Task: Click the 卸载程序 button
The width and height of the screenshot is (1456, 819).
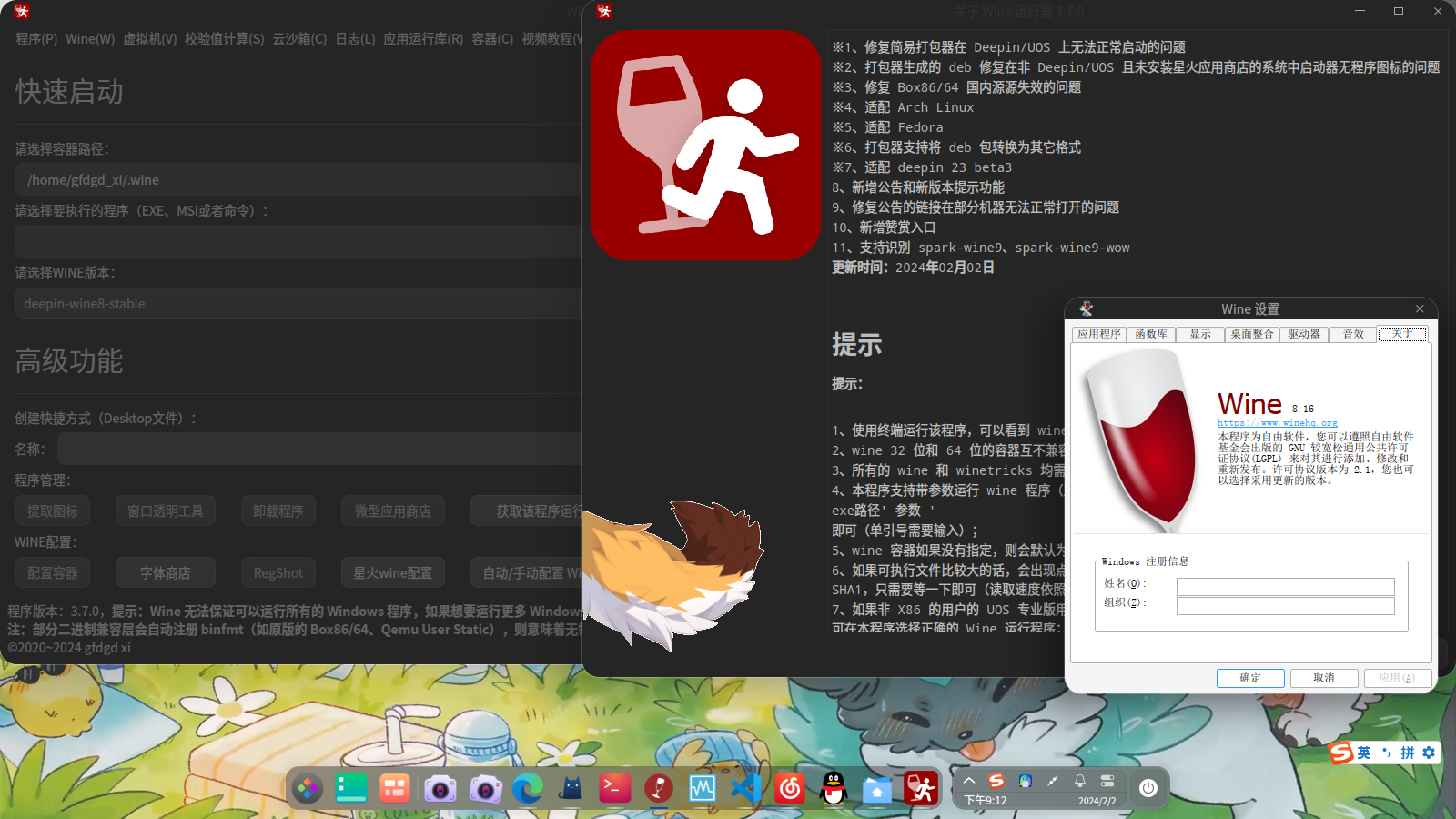Action: click(278, 511)
